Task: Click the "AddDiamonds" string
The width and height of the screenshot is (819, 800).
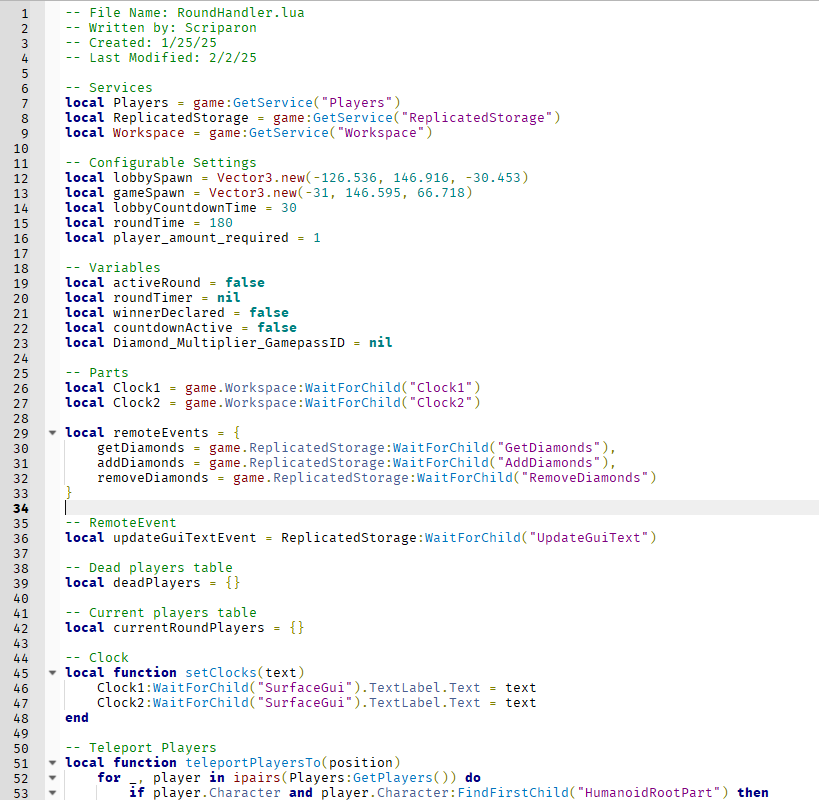Action: pos(548,463)
